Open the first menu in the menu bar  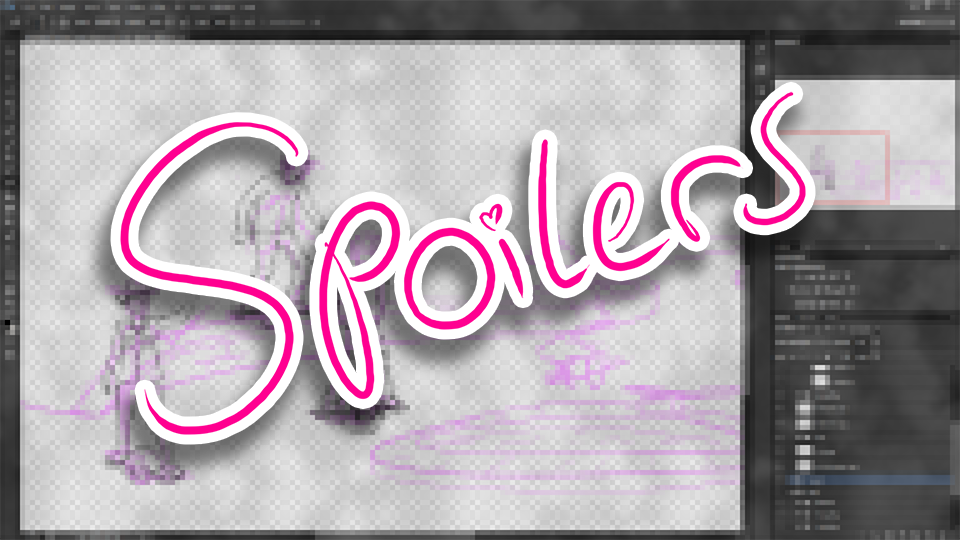pos(26,7)
